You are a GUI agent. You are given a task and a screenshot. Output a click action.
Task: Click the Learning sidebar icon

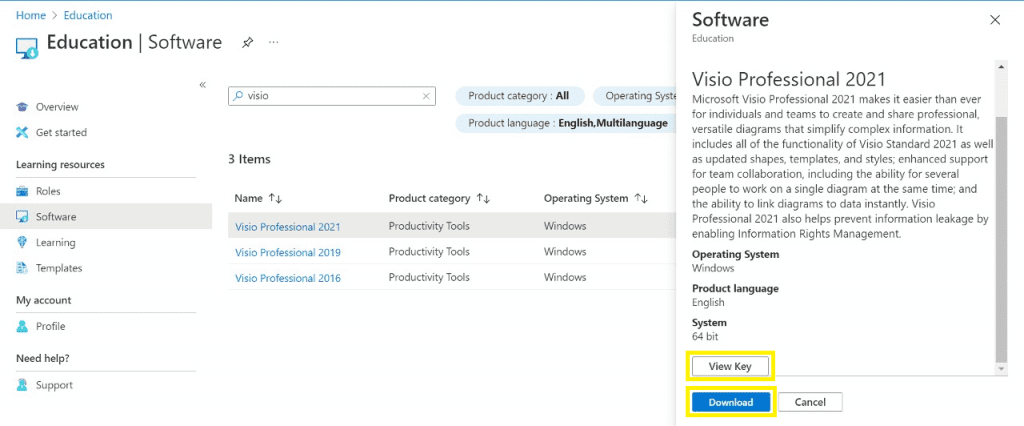point(23,242)
